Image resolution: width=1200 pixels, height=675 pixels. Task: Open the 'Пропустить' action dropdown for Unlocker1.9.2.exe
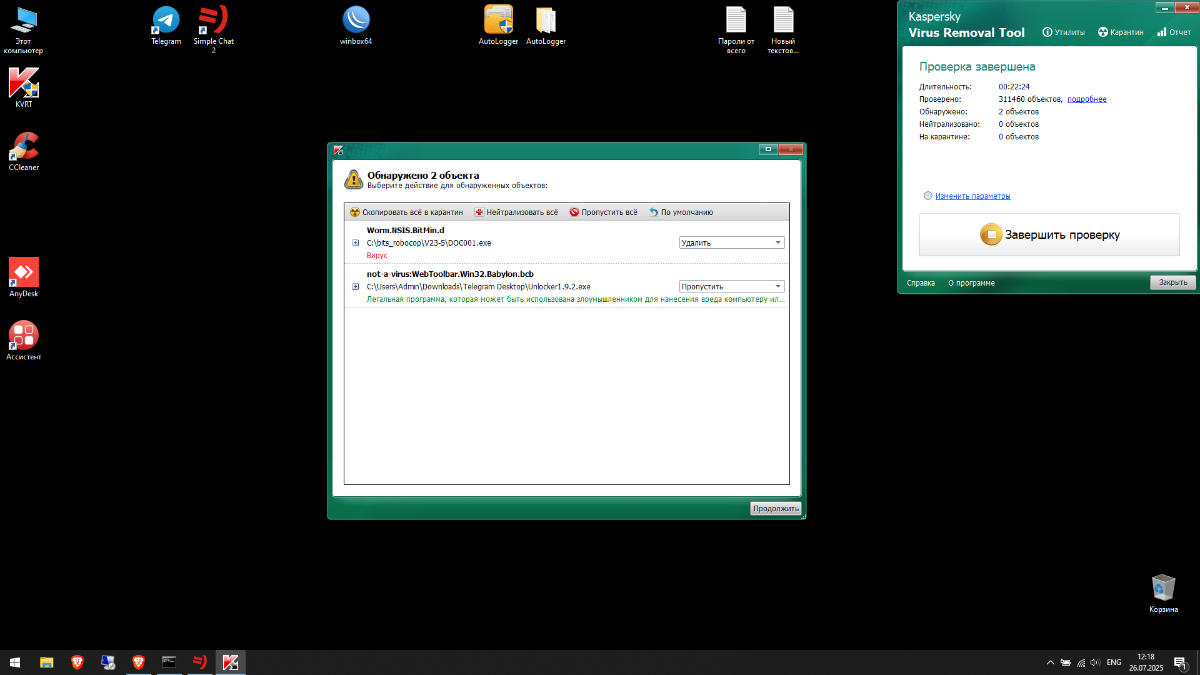point(732,287)
